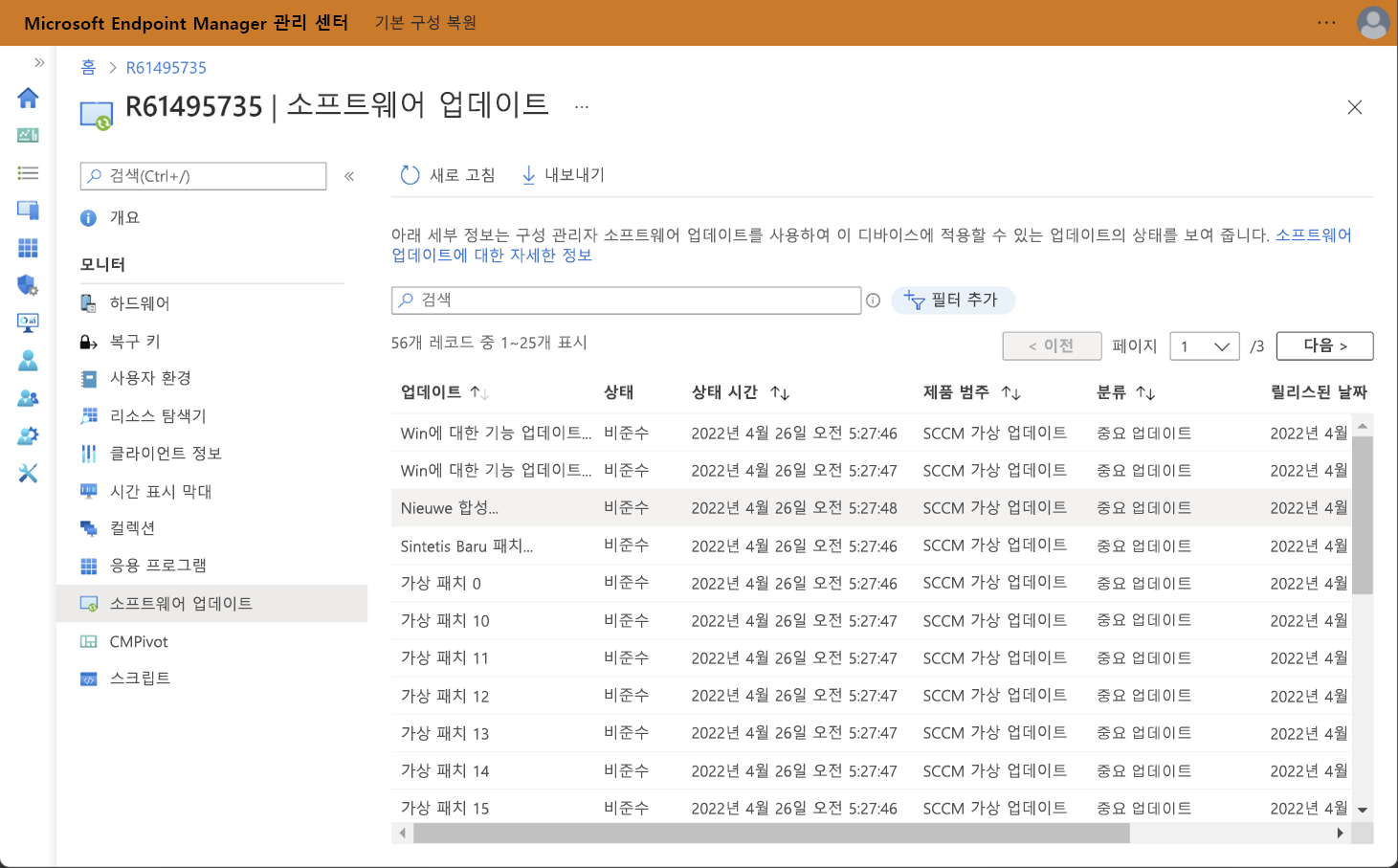Screen dimensions: 1398x868
Task: Click the horizontal scrollbar thumb of the table
Action: tap(771, 834)
